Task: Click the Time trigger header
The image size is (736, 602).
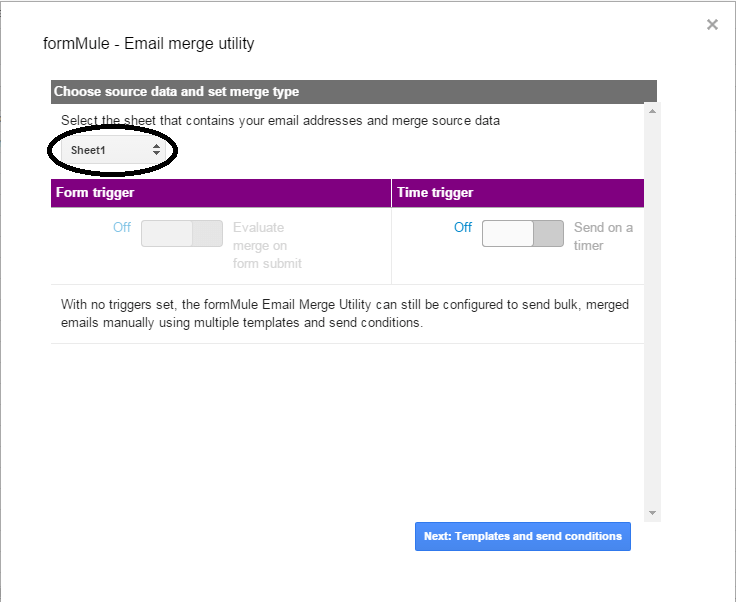Action: coord(518,193)
